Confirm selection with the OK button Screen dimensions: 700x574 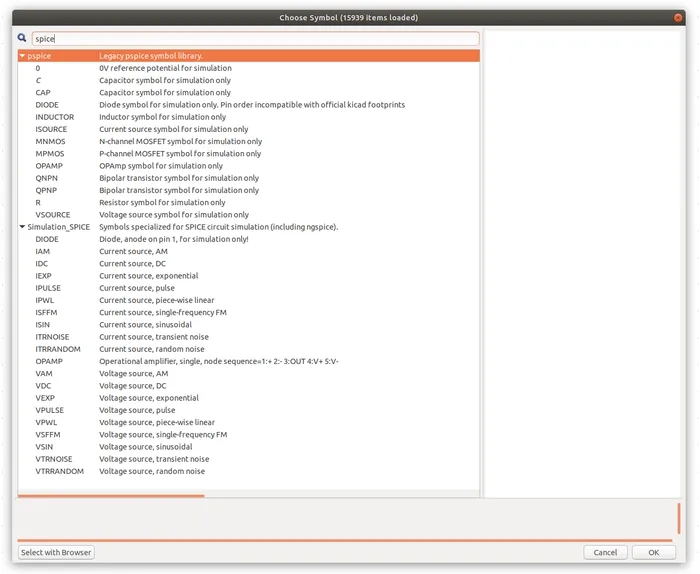coord(653,552)
